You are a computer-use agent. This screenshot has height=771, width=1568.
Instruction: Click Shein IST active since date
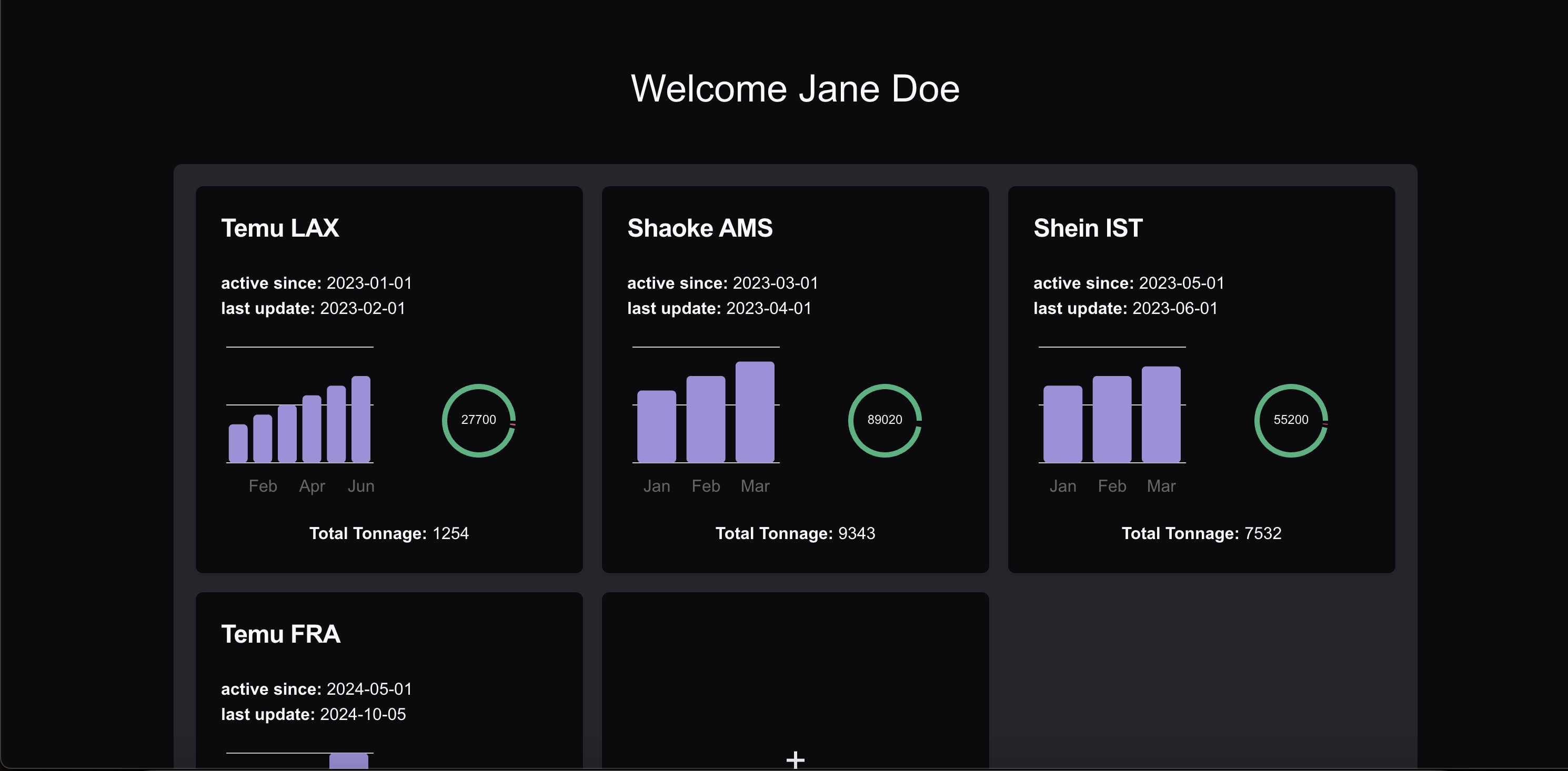(1181, 283)
